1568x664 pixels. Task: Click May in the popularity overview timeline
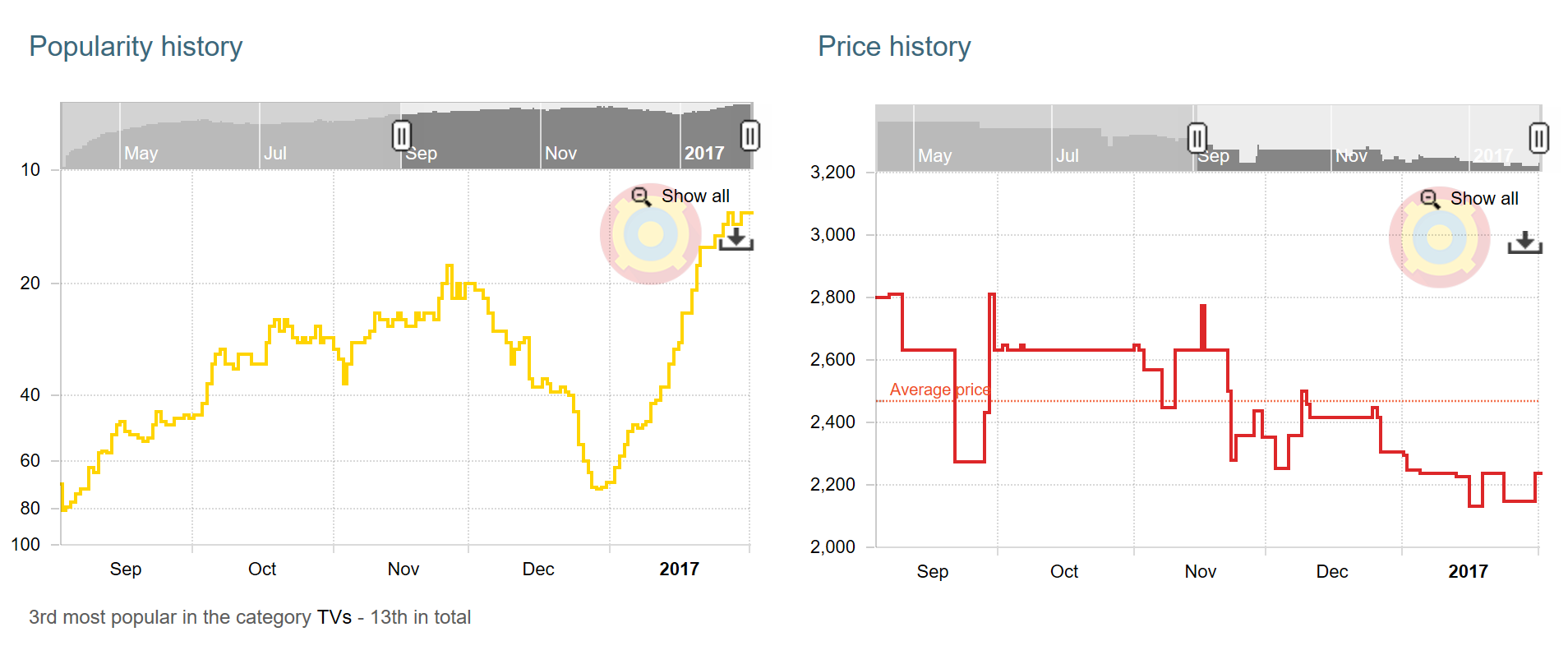pyautogui.click(x=141, y=154)
